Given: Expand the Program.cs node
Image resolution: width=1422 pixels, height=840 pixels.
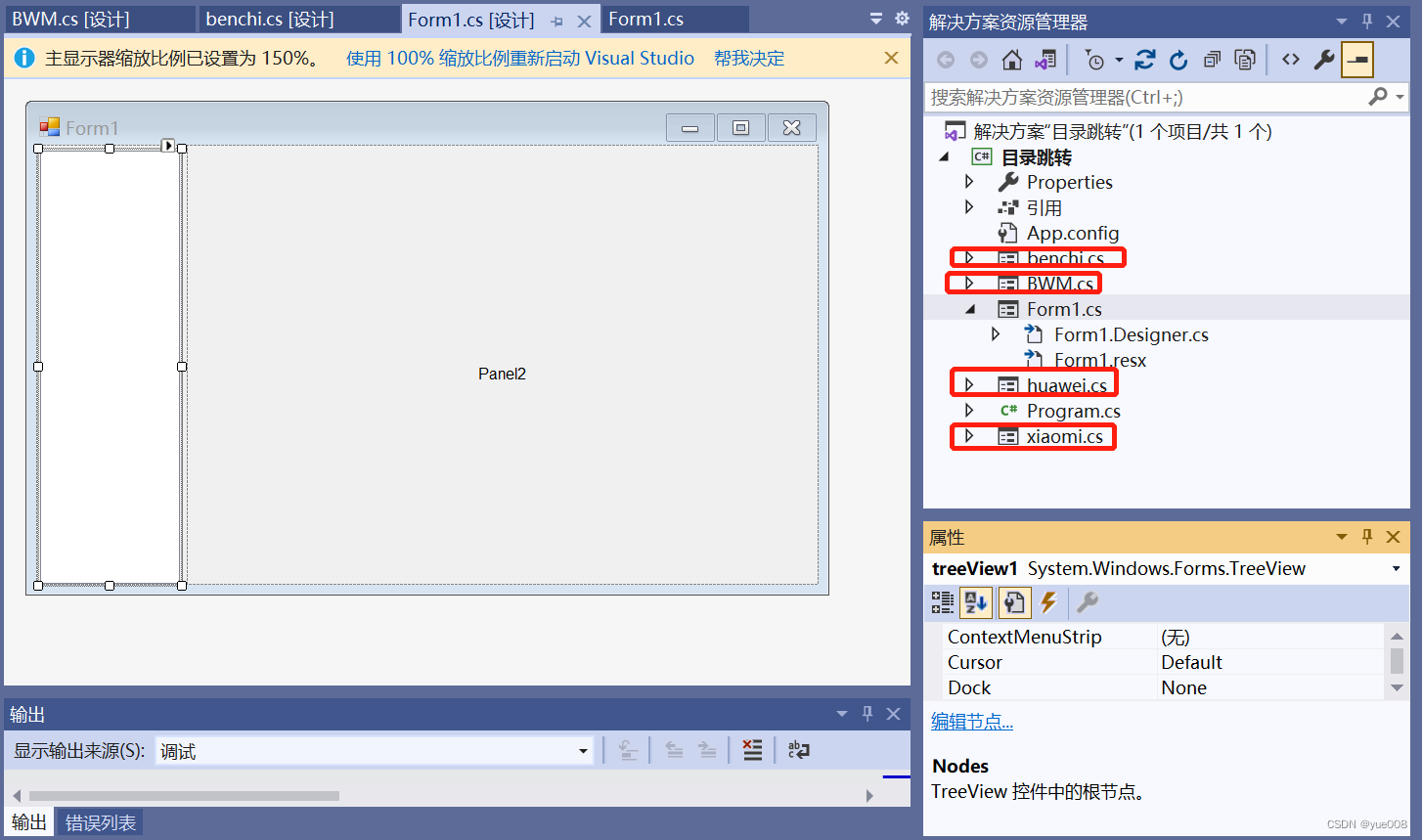Looking at the screenshot, I should coord(969,411).
